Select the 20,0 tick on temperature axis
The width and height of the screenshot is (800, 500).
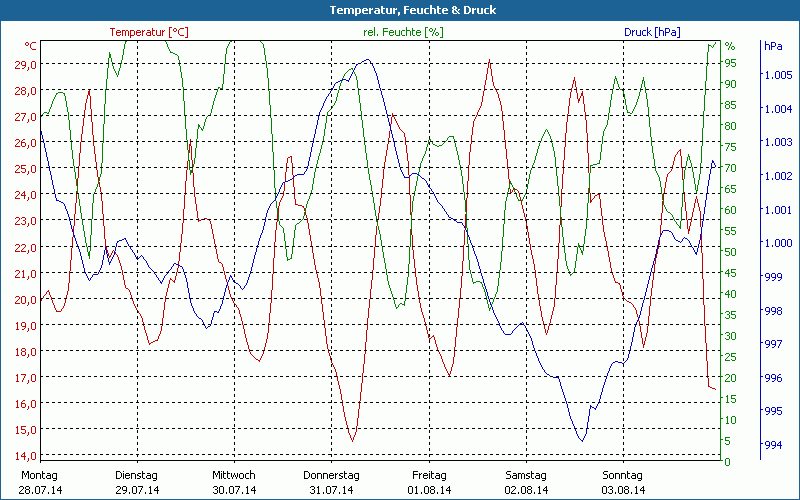26,299
